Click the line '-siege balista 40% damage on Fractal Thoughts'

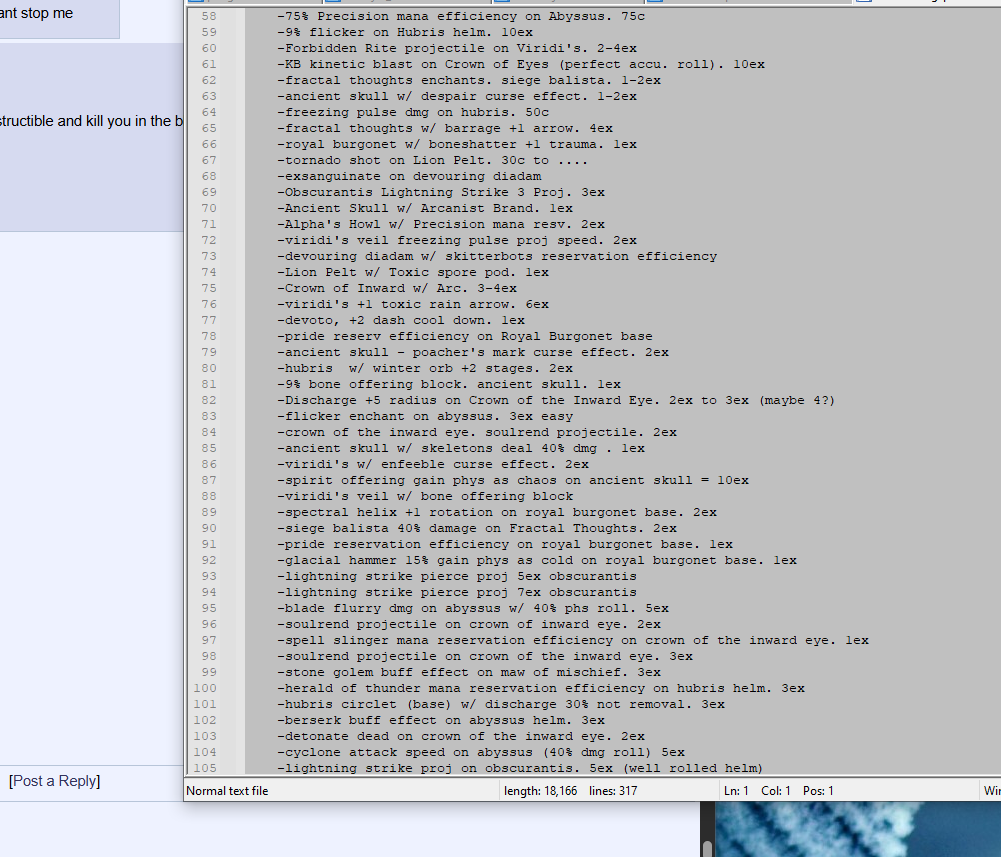(477, 528)
